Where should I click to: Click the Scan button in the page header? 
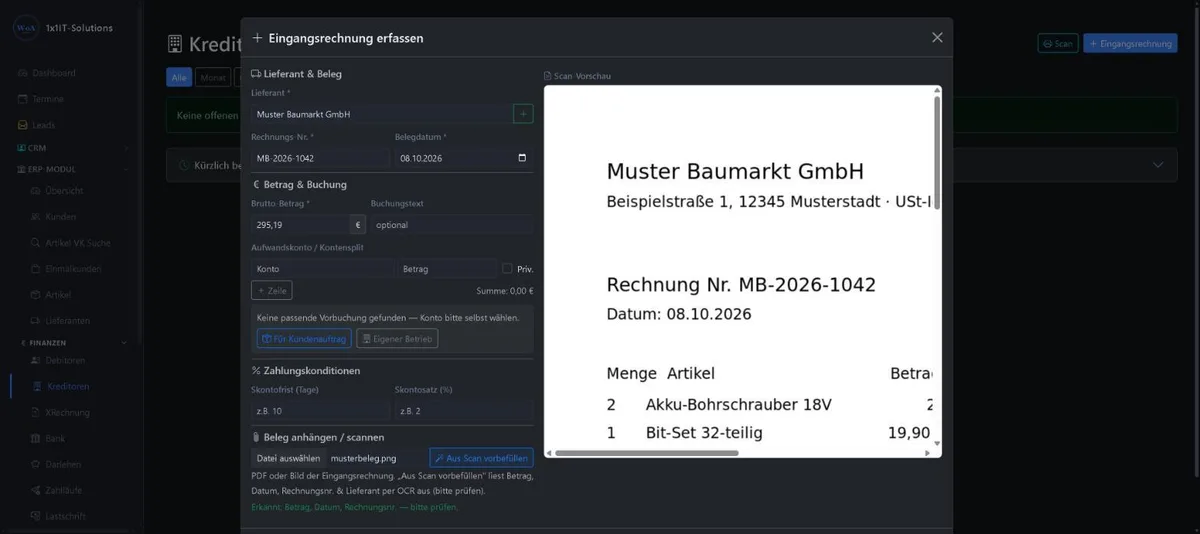point(1057,43)
